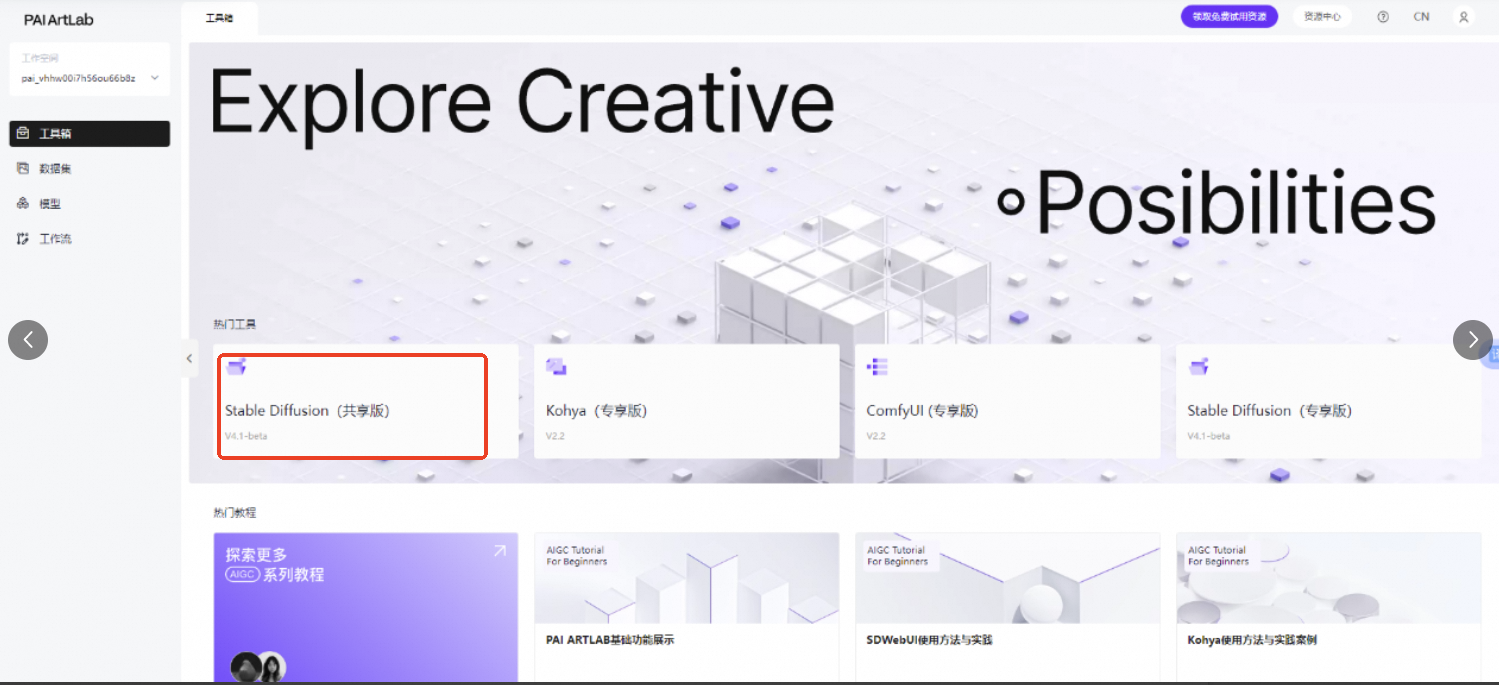Click the 领取免费试用资源 button
The image size is (1499, 685).
1229,17
